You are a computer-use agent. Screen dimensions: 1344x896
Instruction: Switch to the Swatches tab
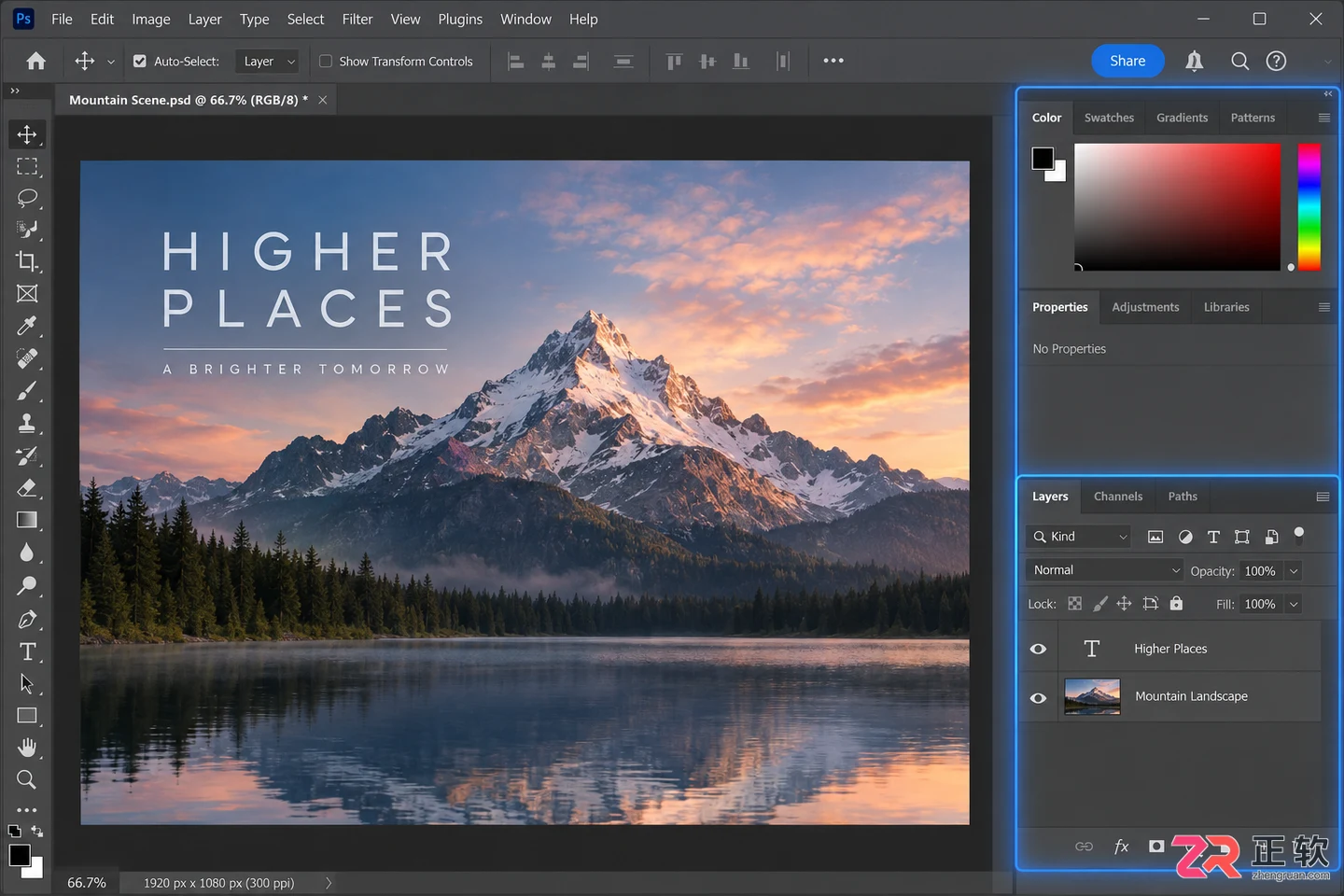point(1109,118)
